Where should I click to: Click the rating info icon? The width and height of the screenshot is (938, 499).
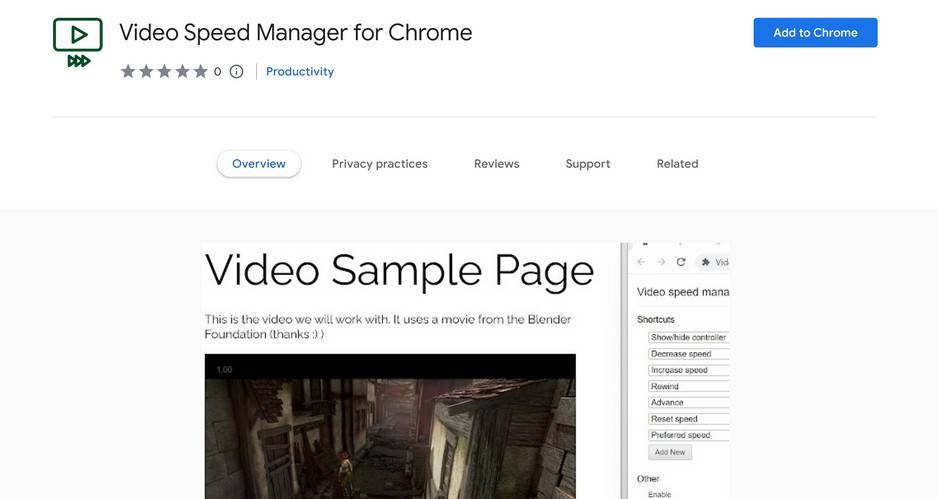pyautogui.click(x=236, y=72)
